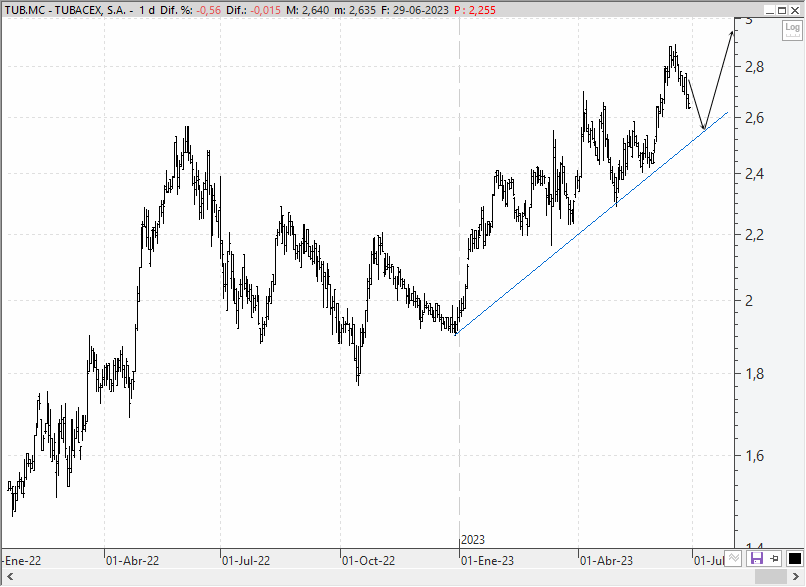Screen dimensions: 806x587
Task: Click the '01-Abr-23' date axis label
Action: coord(607,560)
